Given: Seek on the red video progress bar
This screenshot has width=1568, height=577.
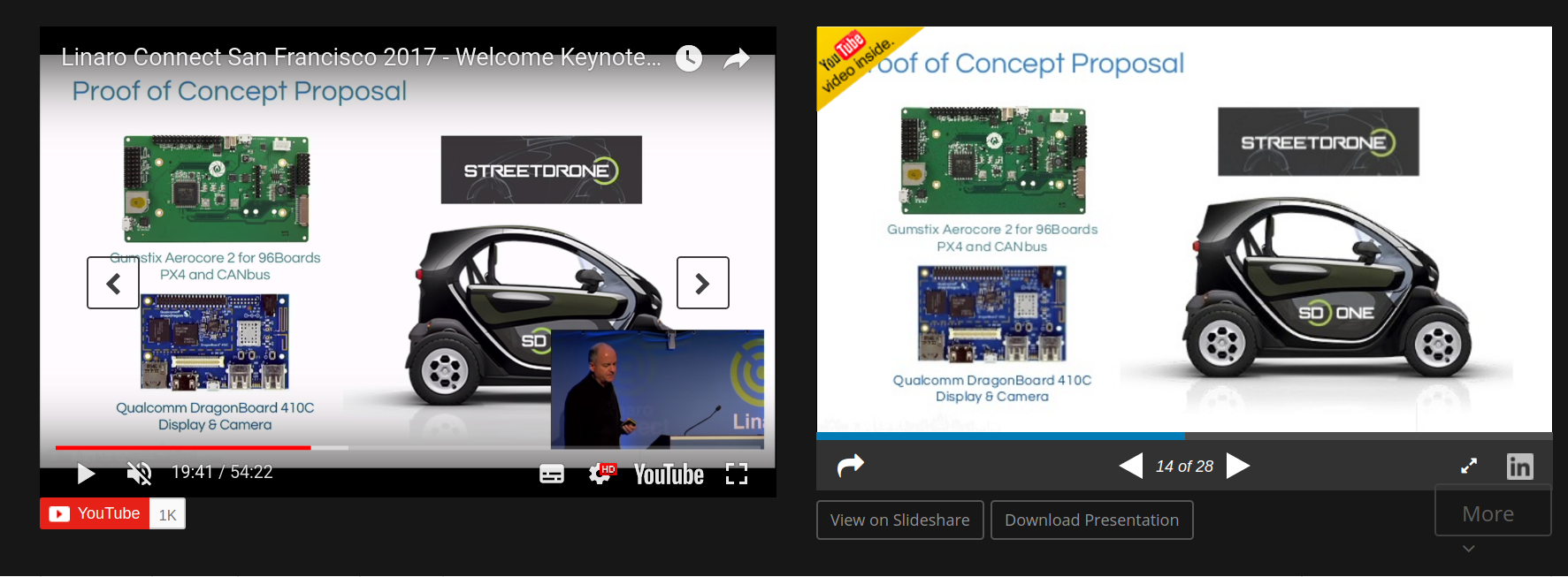Looking at the screenshot, I should point(183,448).
